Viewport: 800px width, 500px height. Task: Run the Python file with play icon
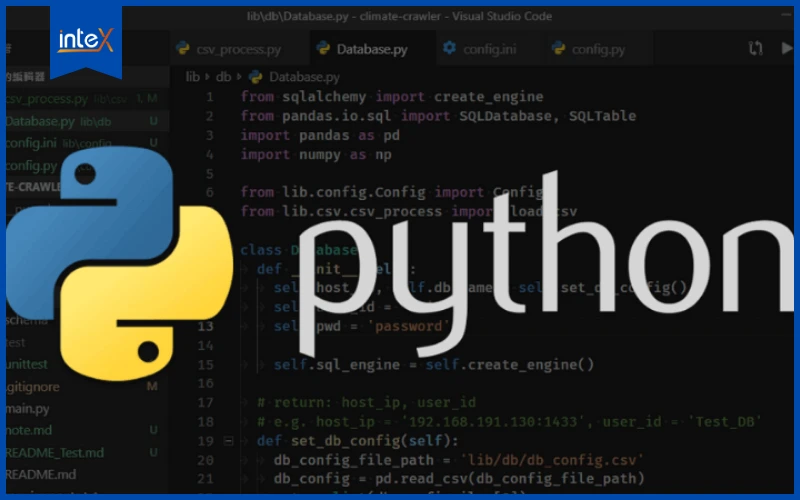click(x=786, y=48)
